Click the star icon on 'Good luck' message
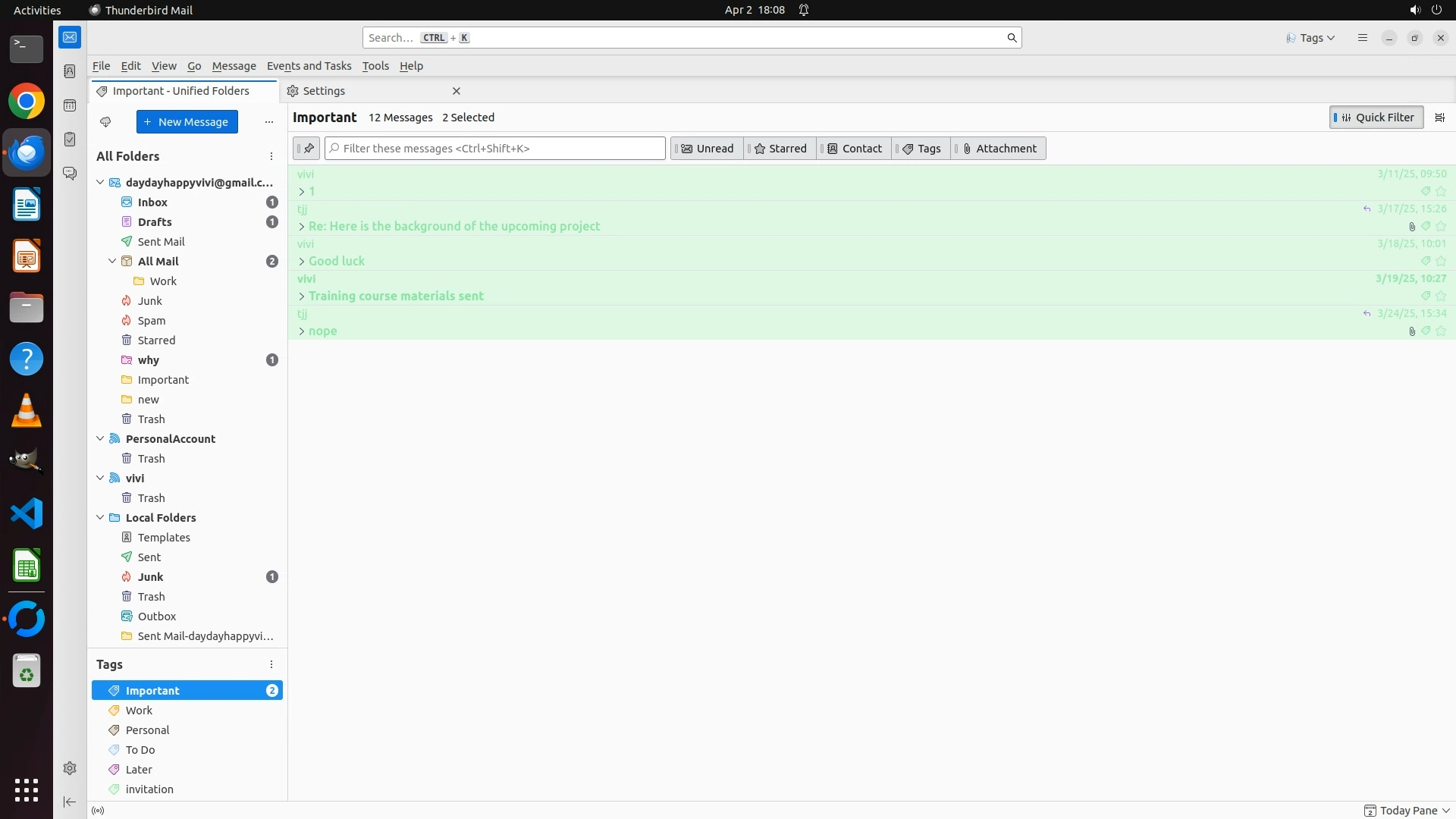Image resolution: width=1456 pixels, height=819 pixels. [1441, 261]
